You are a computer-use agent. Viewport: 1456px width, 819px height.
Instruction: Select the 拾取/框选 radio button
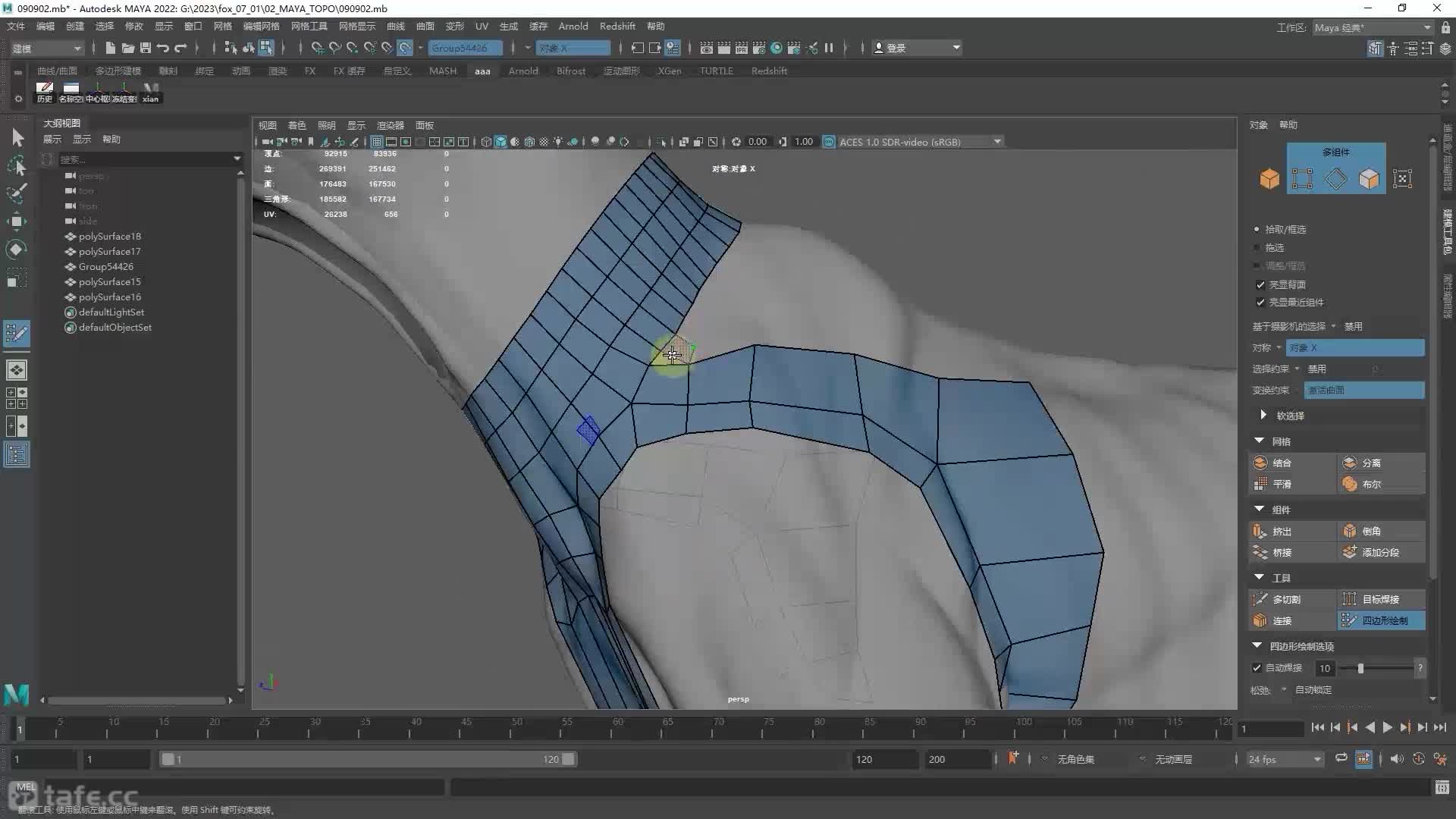click(x=1257, y=229)
